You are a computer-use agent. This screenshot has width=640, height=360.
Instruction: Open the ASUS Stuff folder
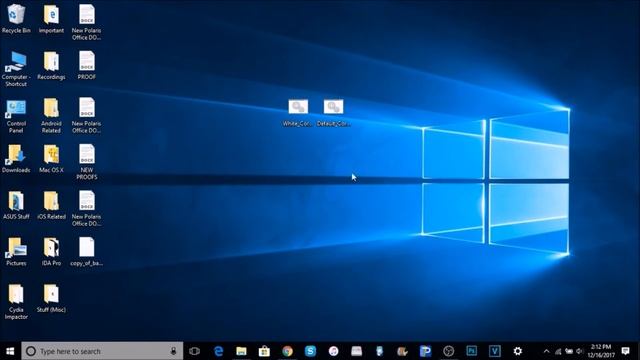tap(16, 205)
